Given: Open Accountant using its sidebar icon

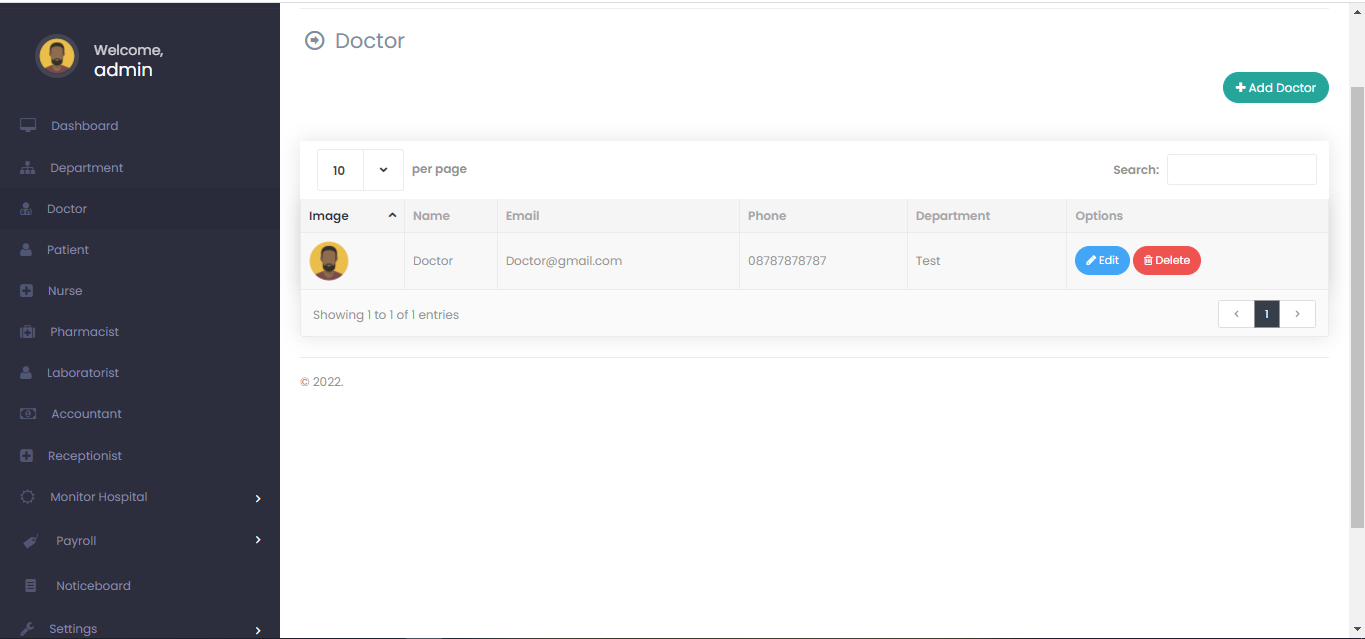Looking at the screenshot, I should (x=26, y=413).
